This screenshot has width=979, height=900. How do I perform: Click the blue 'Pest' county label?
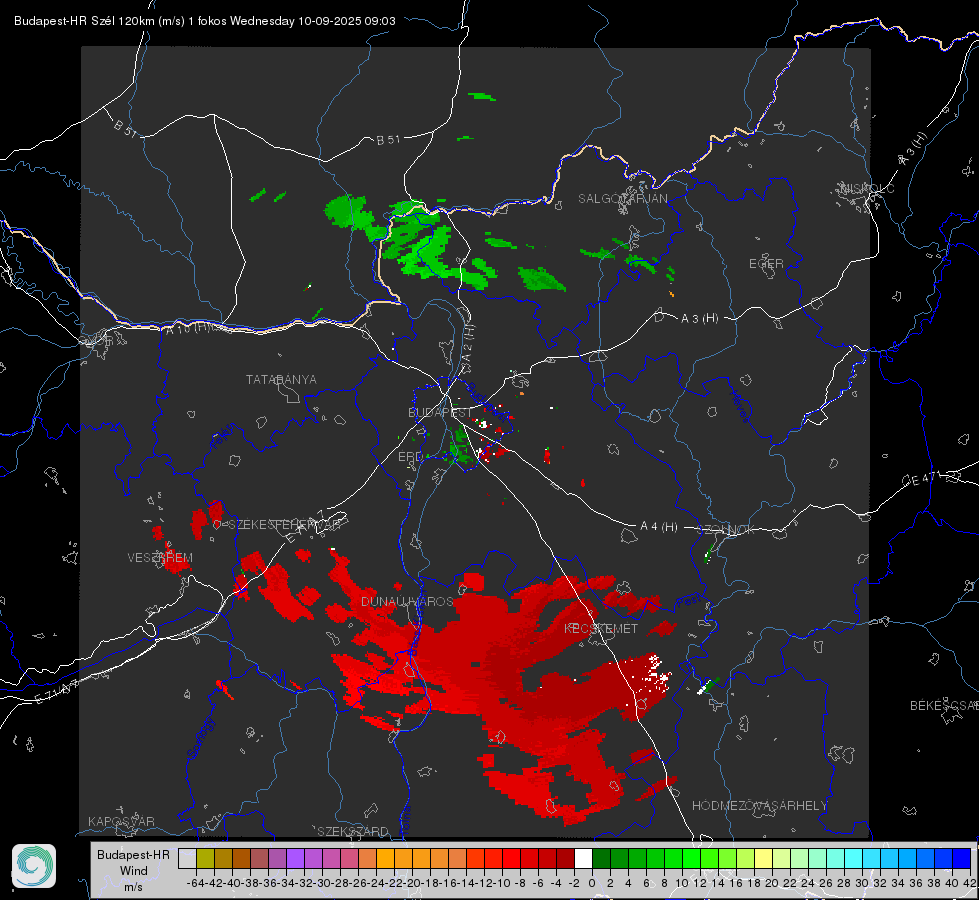click(x=689, y=602)
